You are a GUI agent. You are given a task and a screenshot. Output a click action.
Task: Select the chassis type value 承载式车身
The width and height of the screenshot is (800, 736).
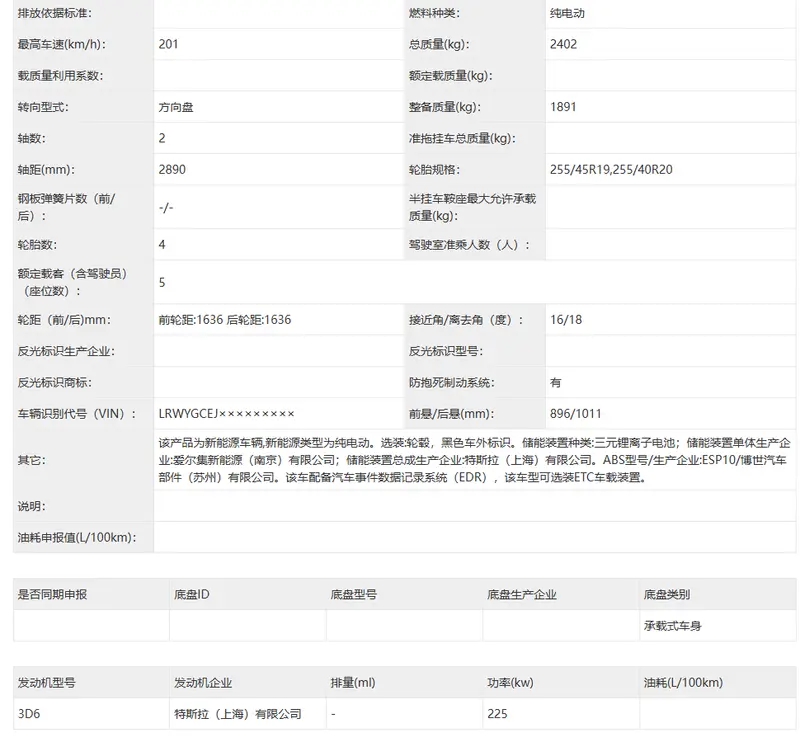pyautogui.click(x=673, y=625)
